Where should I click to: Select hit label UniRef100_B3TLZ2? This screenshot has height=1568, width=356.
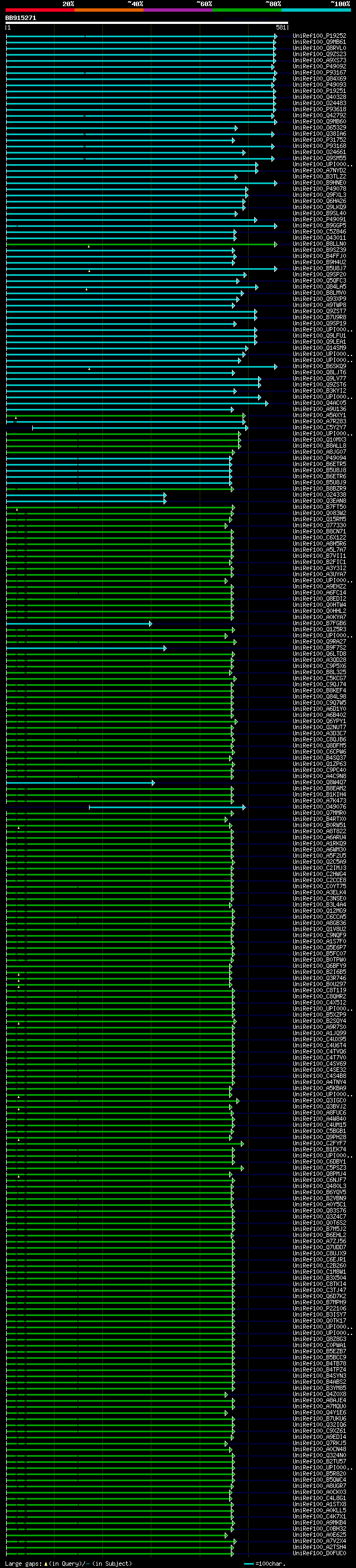tap(319, 176)
